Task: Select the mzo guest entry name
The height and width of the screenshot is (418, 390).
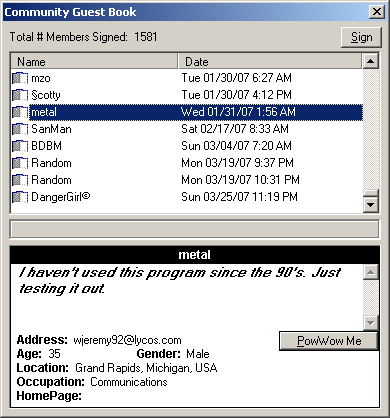Action: click(x=41, y=78)
